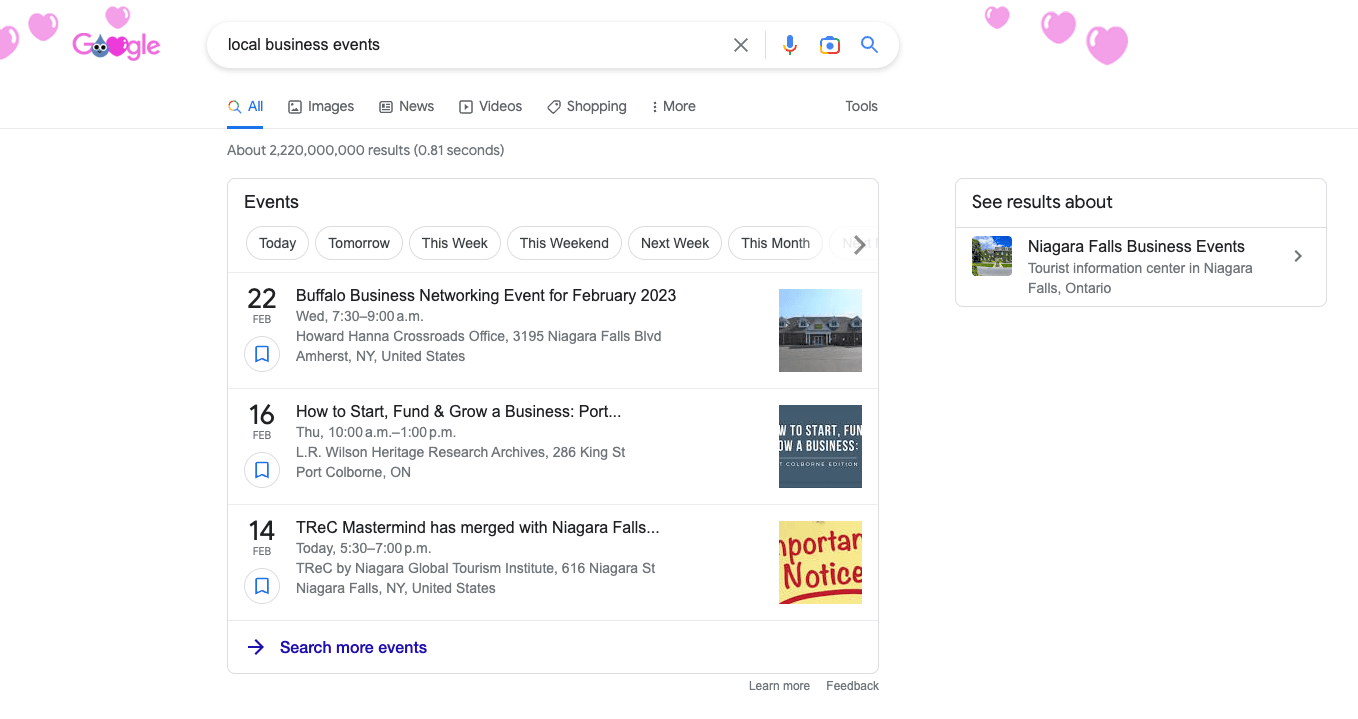The height and width of the screenshot is (719, 1358).
Task: Show more event date filters arrow
Action: tap(859, 244)
